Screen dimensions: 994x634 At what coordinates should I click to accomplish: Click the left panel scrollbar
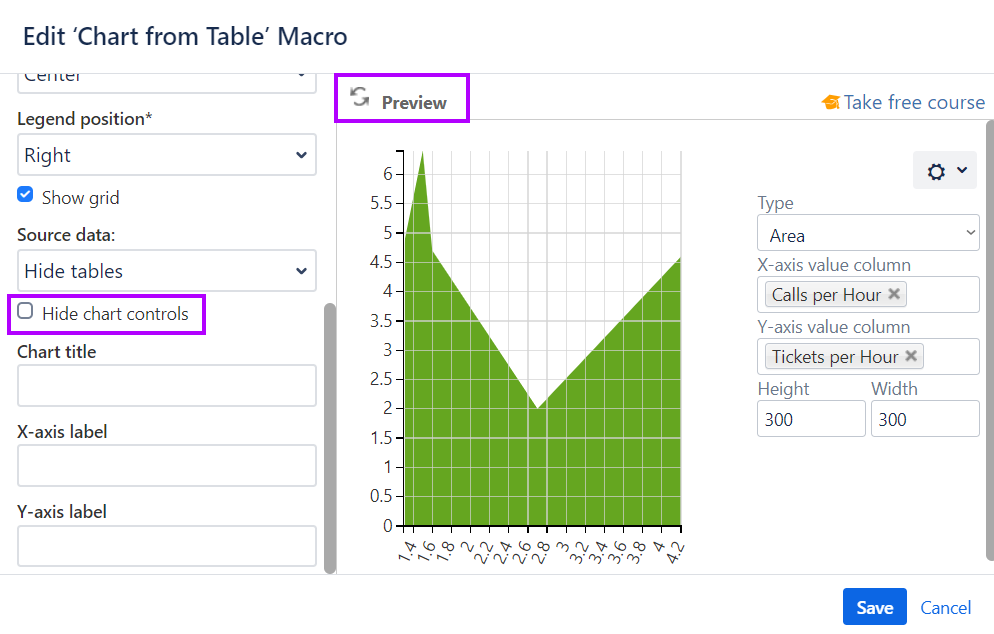[x=330, y=438]
